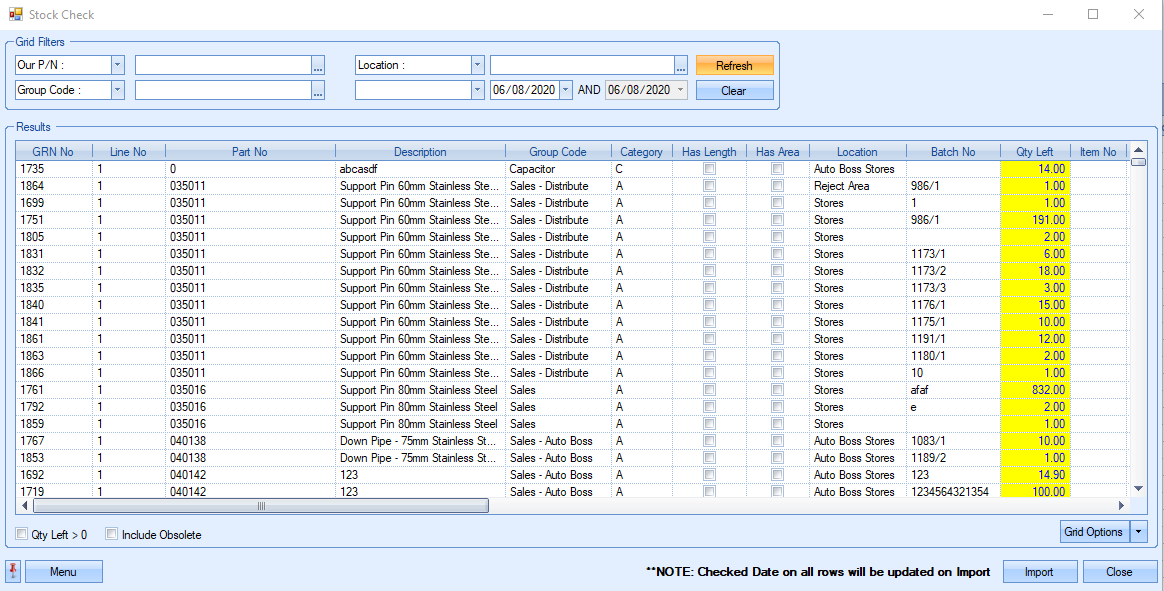Image resolution: width=1164 pixels, height=591 pixels.
Task: Open the Group Code lookup ellipsis button
Action: (318, 91)
